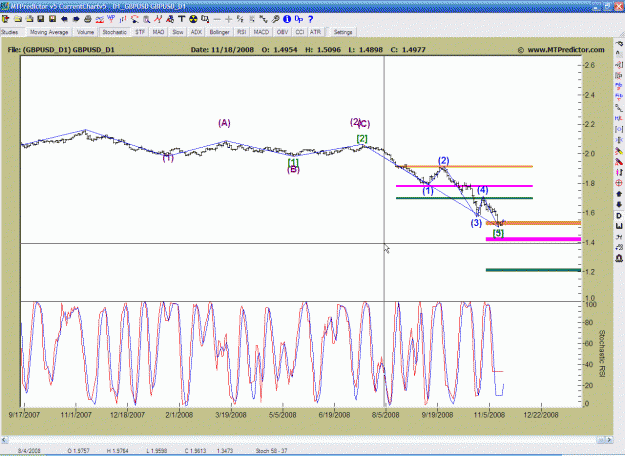Click the first open folder icon

click(x=18, y=19)
